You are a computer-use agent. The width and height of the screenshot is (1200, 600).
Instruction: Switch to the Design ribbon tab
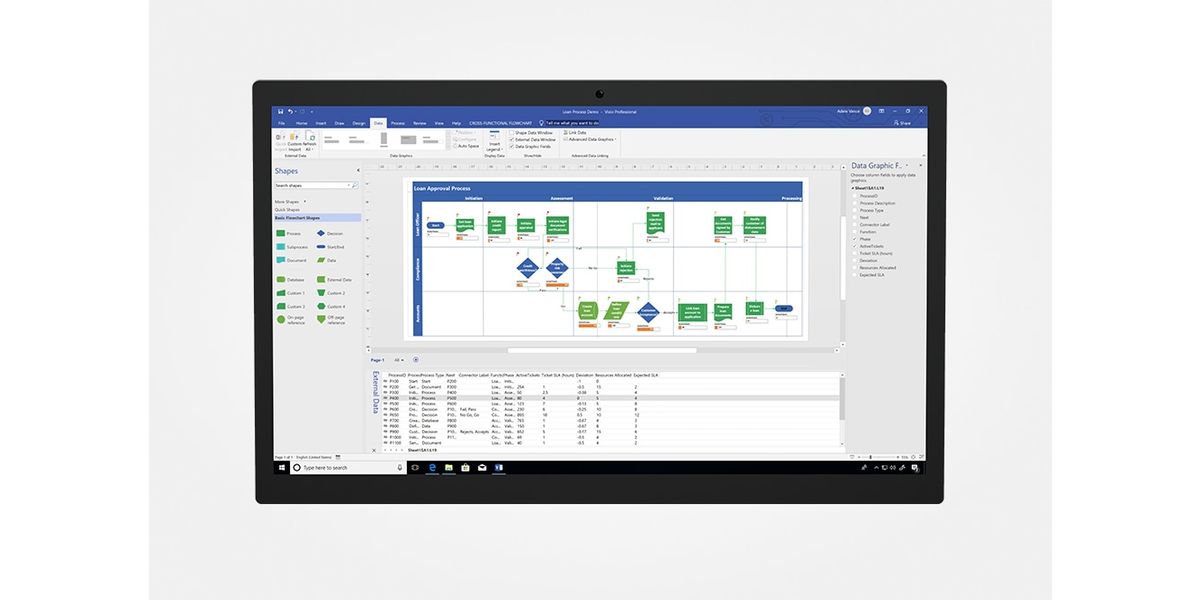[358, 123]
